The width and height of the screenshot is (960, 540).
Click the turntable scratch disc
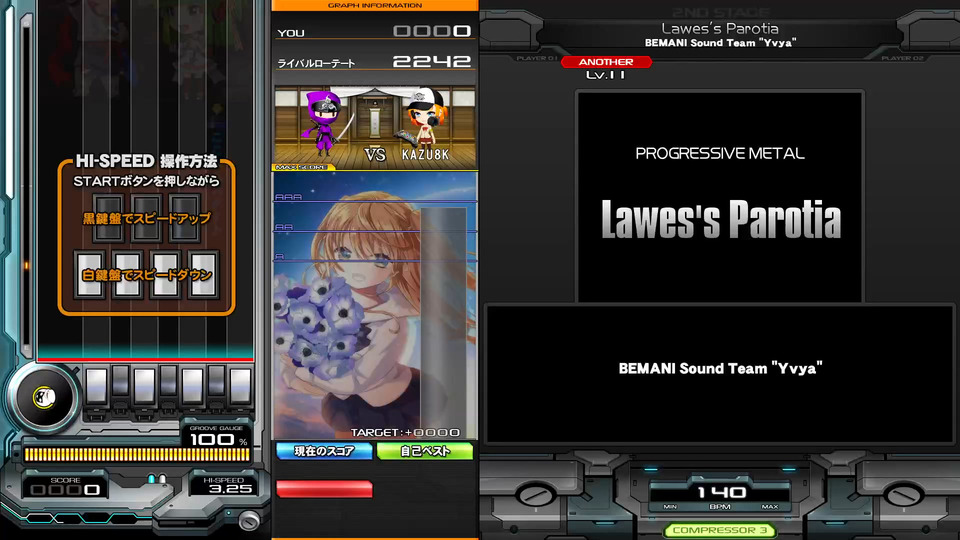tap(43, 398)
